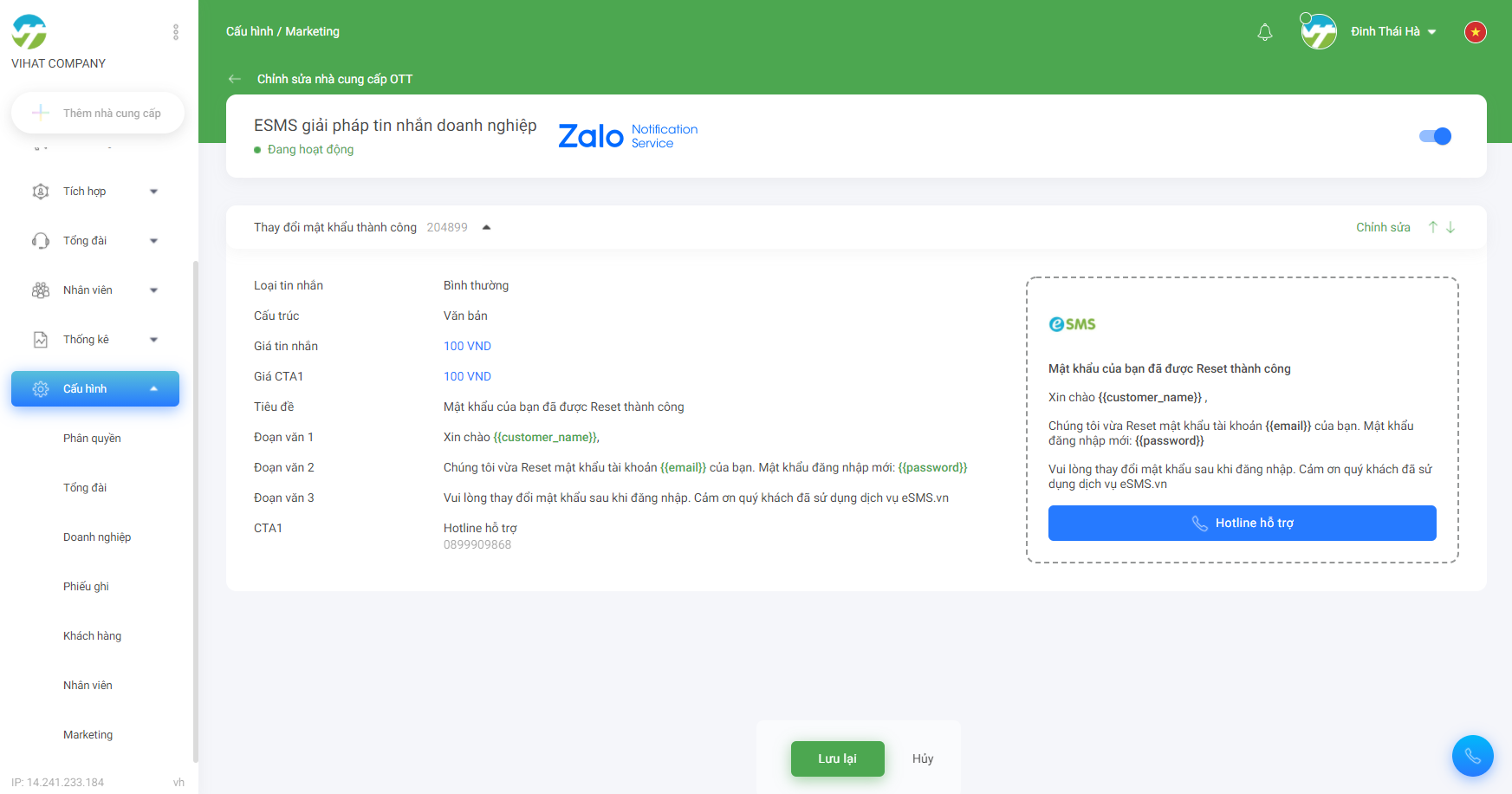The image size is (1512, 794).
Task: Expand the Tích hợp sidebar menu
Action: [95, 192]
